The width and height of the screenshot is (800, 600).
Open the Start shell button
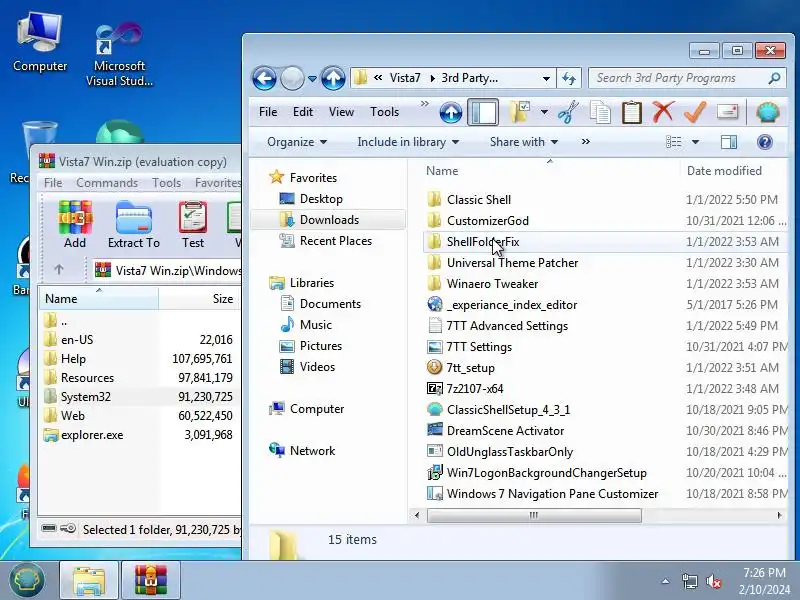[27, 580]
